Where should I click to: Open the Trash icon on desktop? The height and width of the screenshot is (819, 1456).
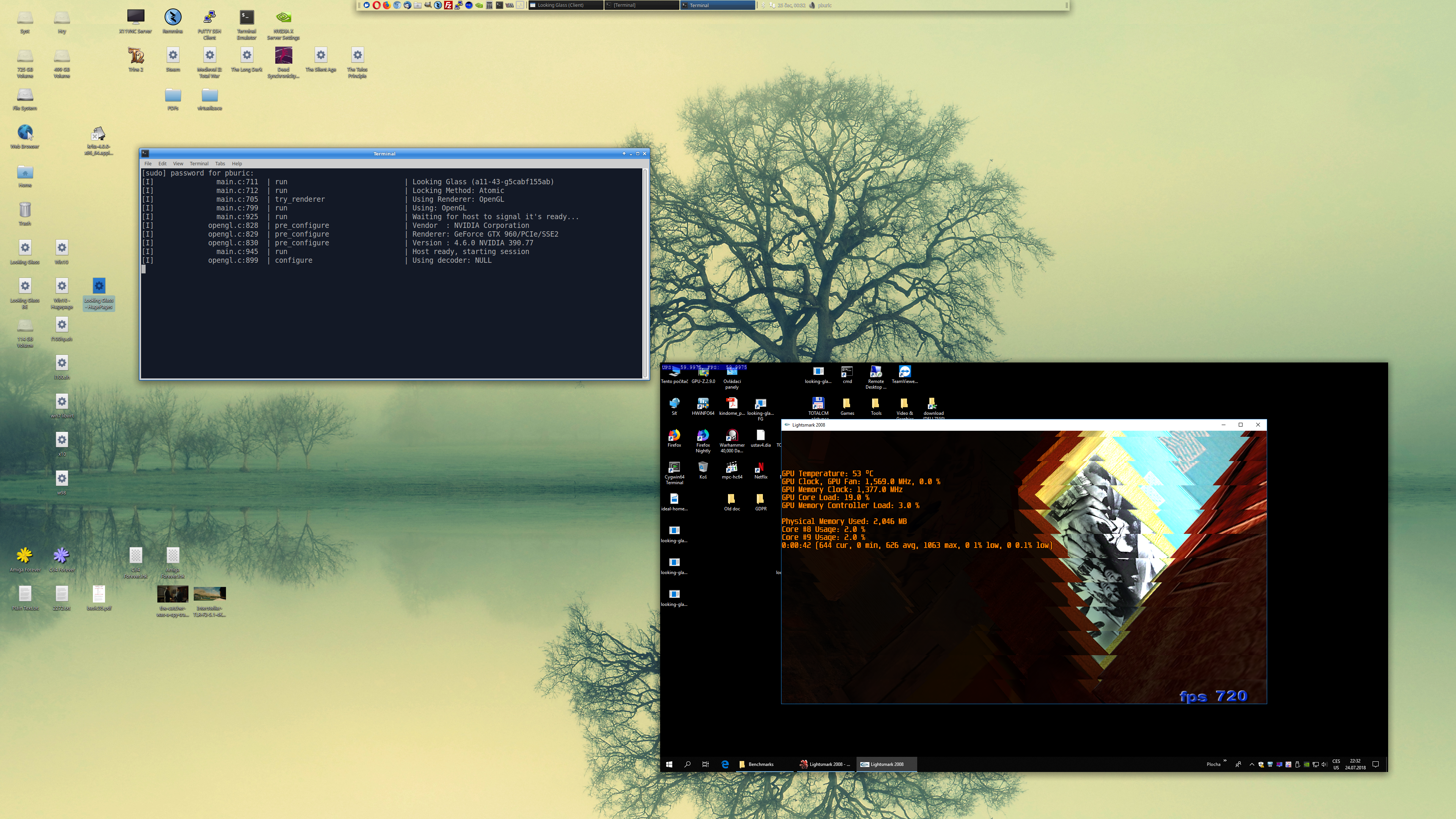point(25,213)
